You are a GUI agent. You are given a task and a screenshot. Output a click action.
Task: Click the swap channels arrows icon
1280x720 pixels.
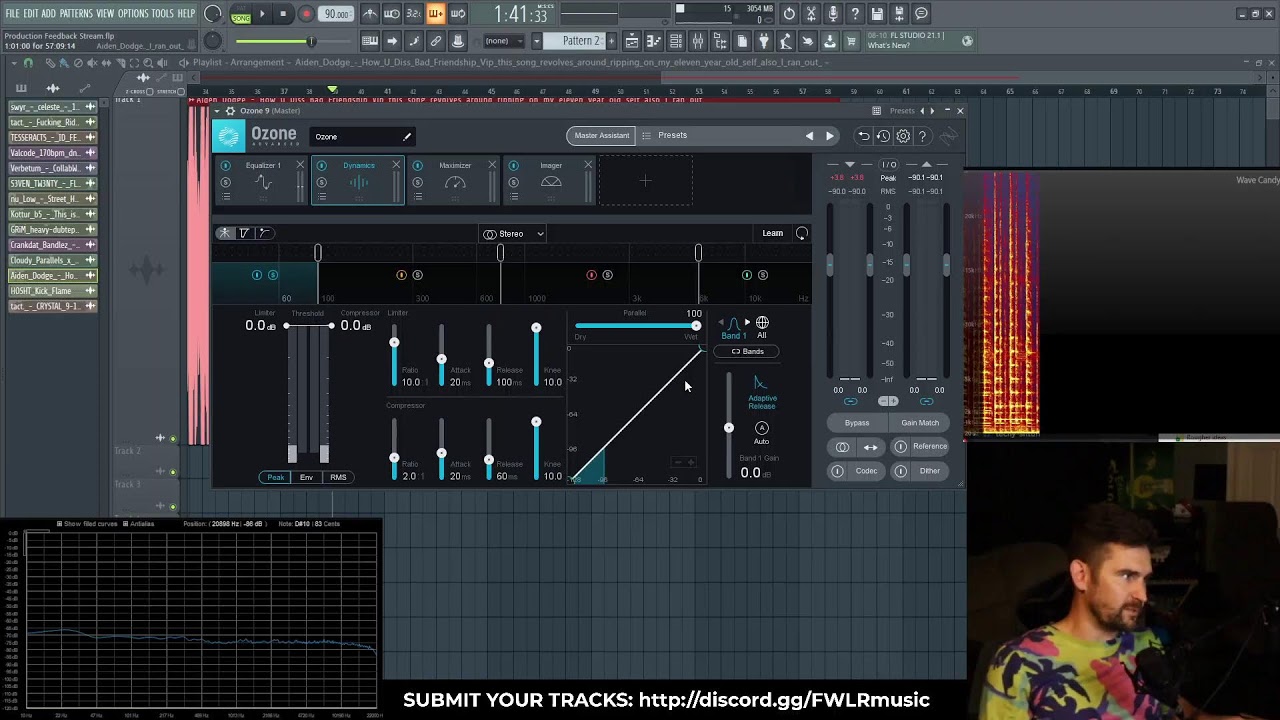871,447
